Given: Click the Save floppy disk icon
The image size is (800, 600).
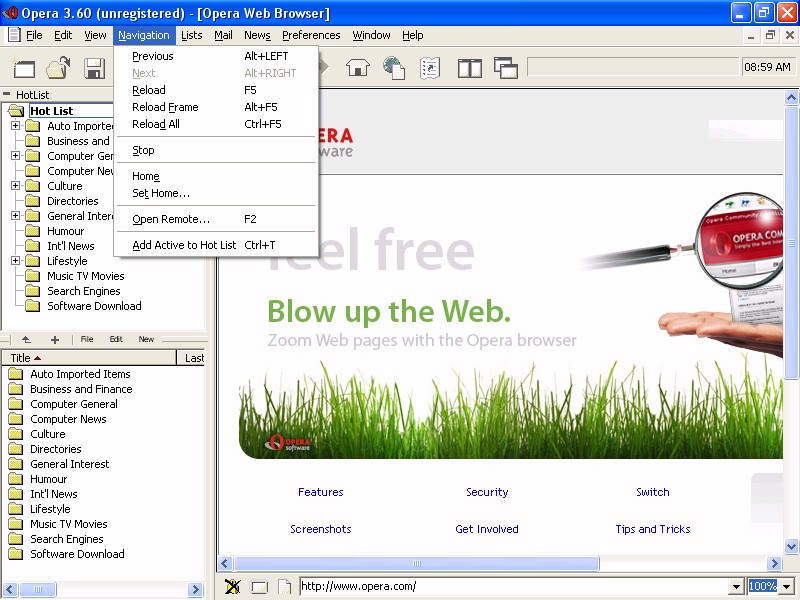Looking at the screenshot, I should [x=94, y=68].
